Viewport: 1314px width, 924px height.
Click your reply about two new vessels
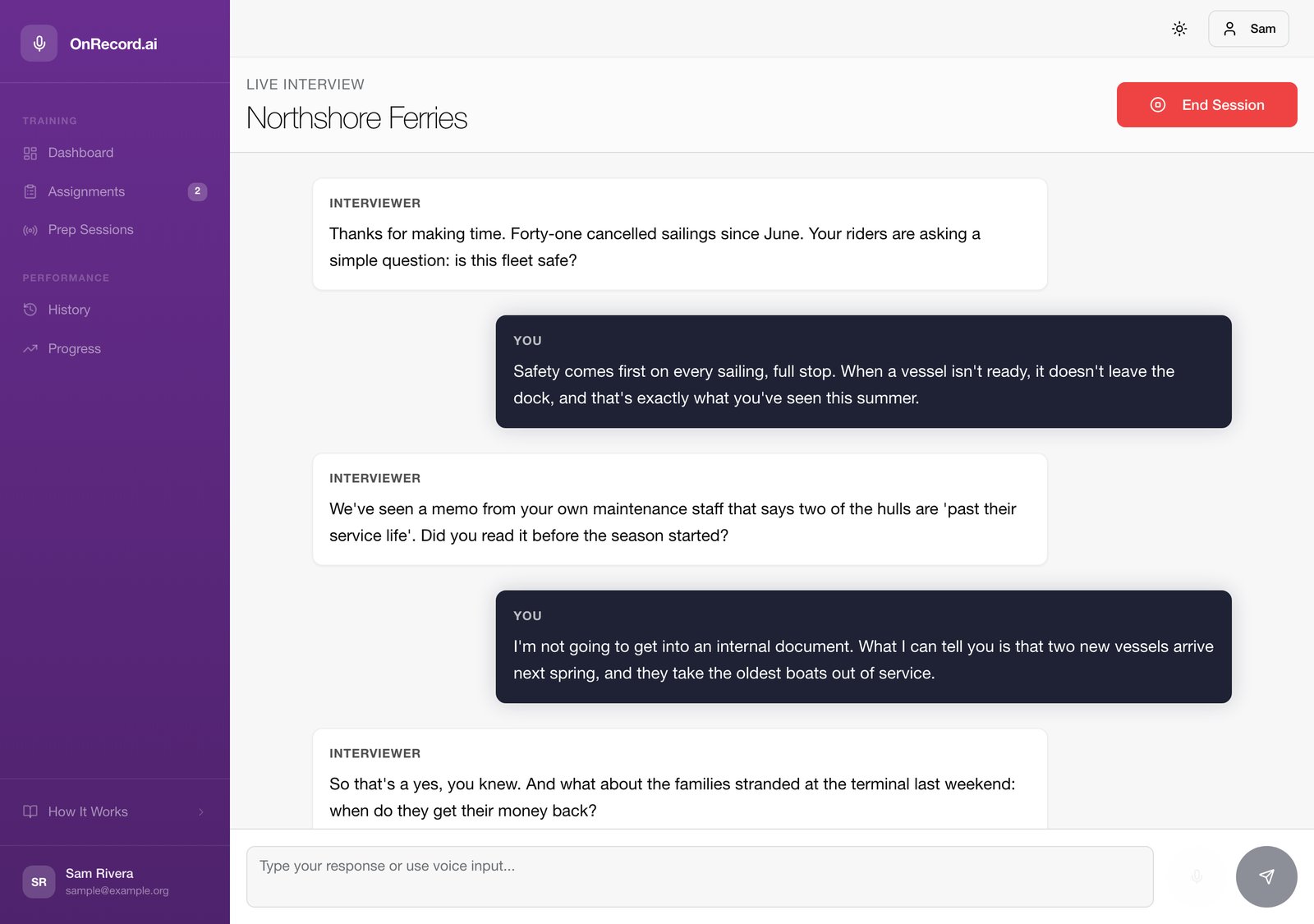tap(863, 646)
